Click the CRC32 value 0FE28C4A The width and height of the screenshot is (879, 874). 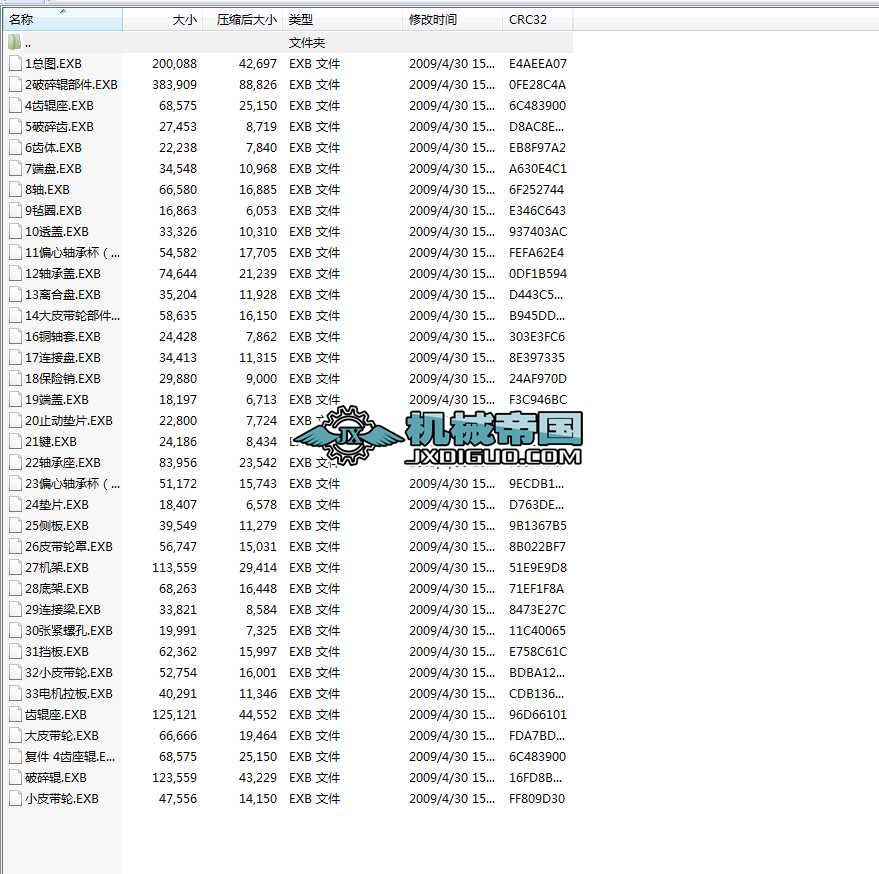[x=537, y=85]
